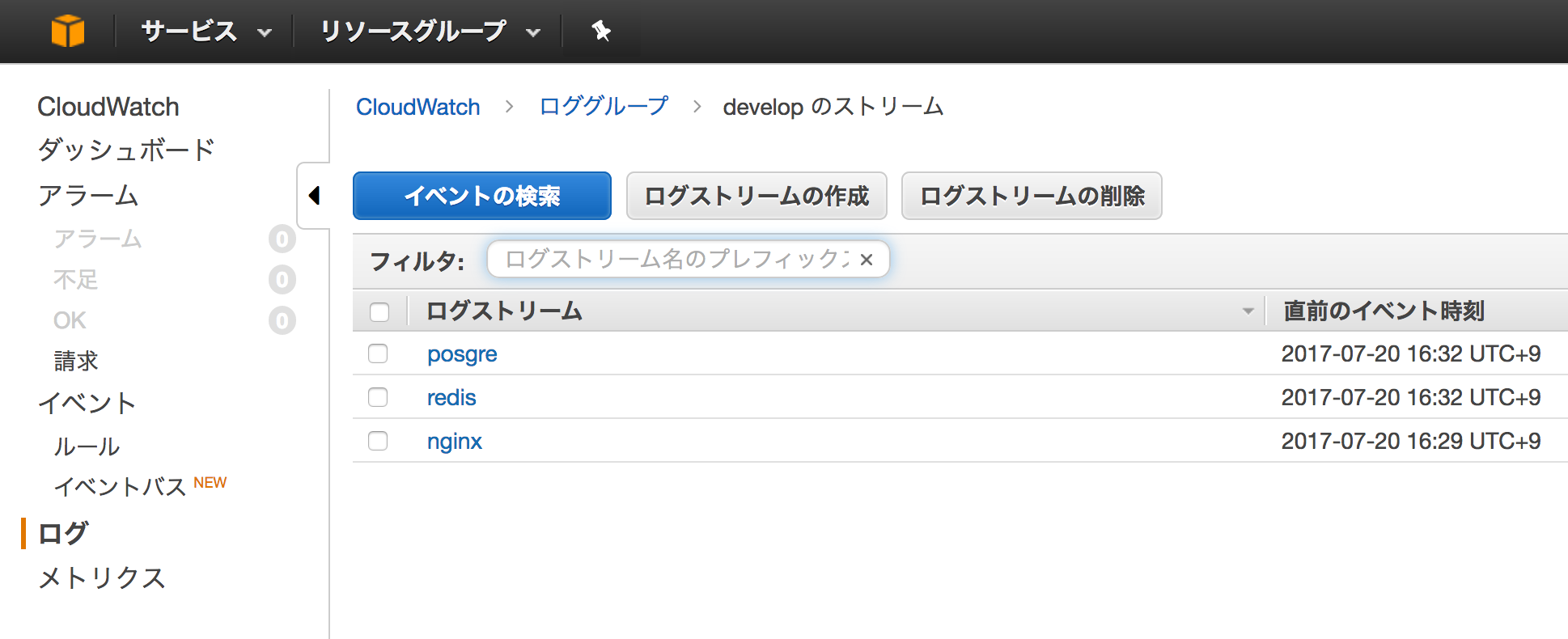Open the サービス dropdown menu
Screen dimensions: 1568x639
[x=206, y=32]
